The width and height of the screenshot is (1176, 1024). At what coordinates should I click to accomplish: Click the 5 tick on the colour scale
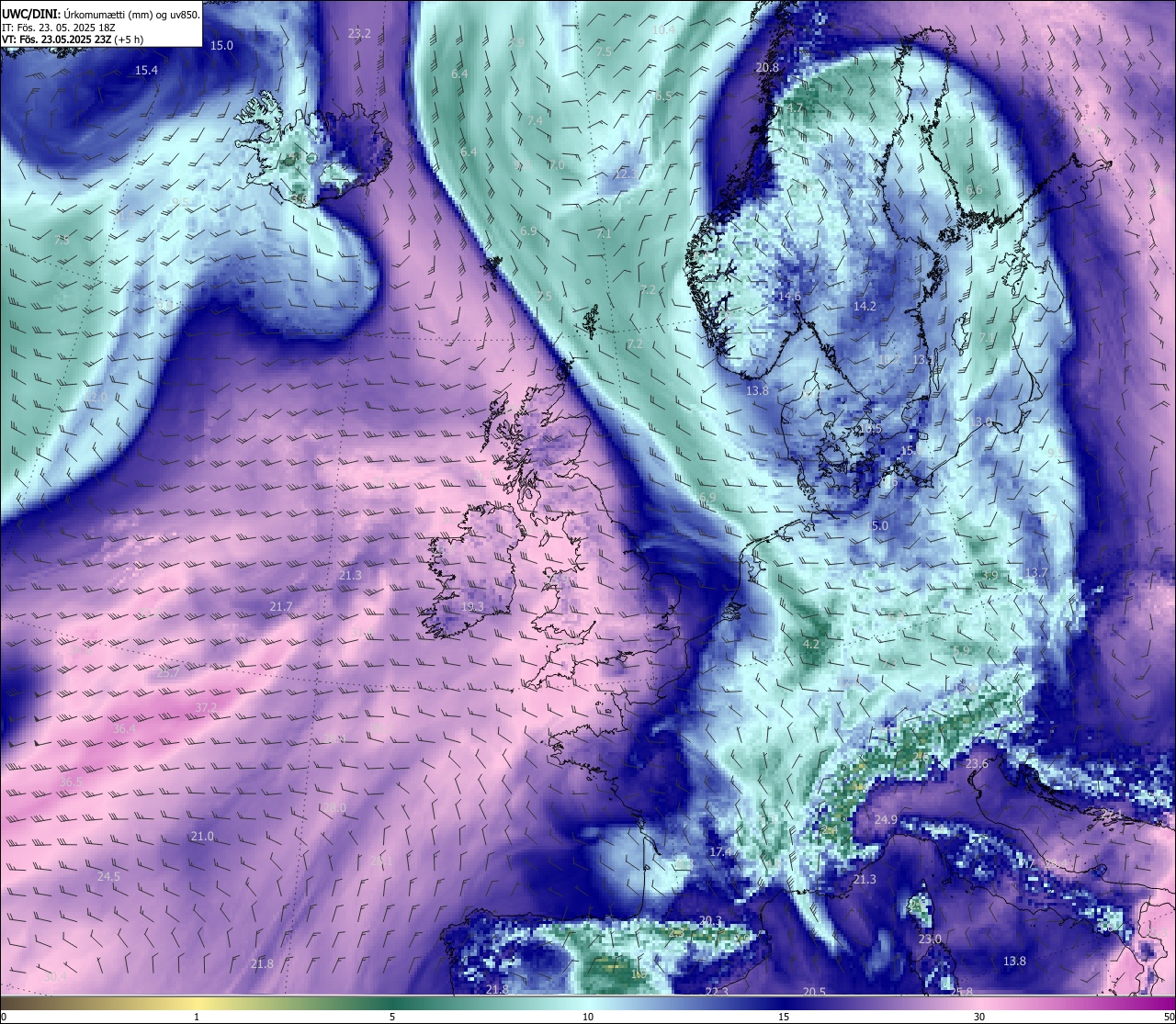(392, 1016)
